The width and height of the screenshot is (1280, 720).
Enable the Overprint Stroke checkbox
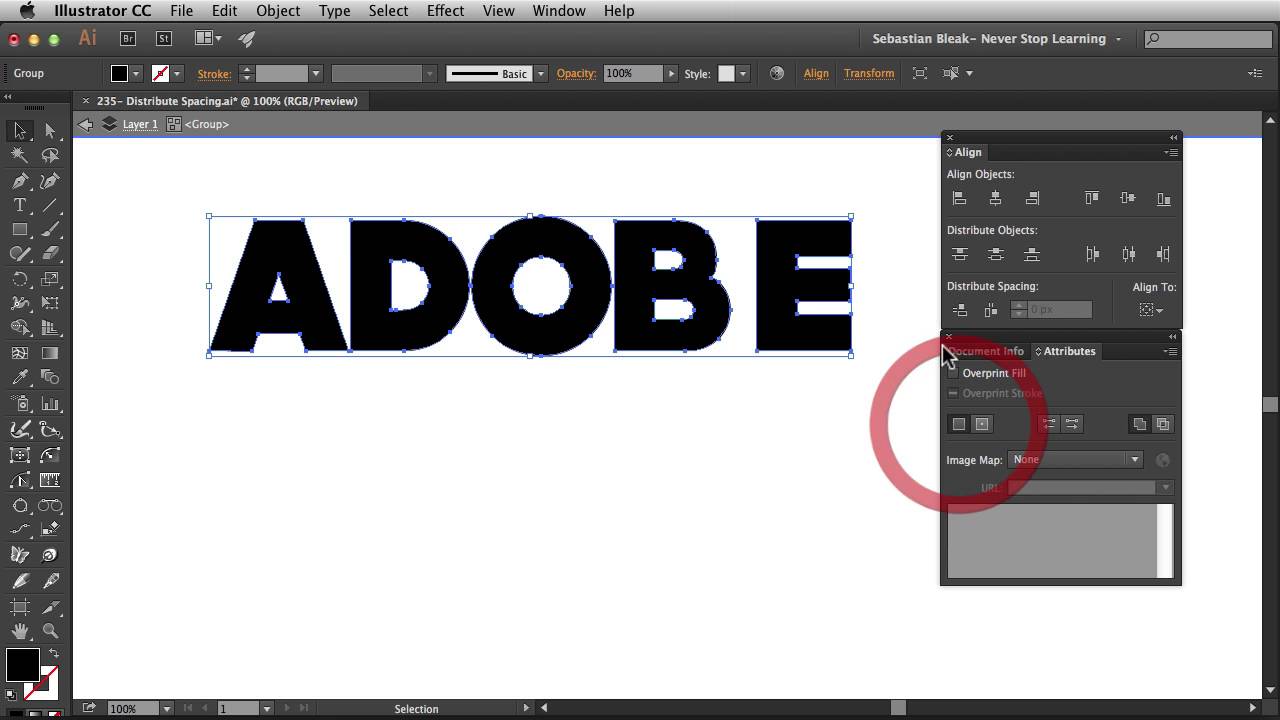pyautogui.click(x=952, y=393)
